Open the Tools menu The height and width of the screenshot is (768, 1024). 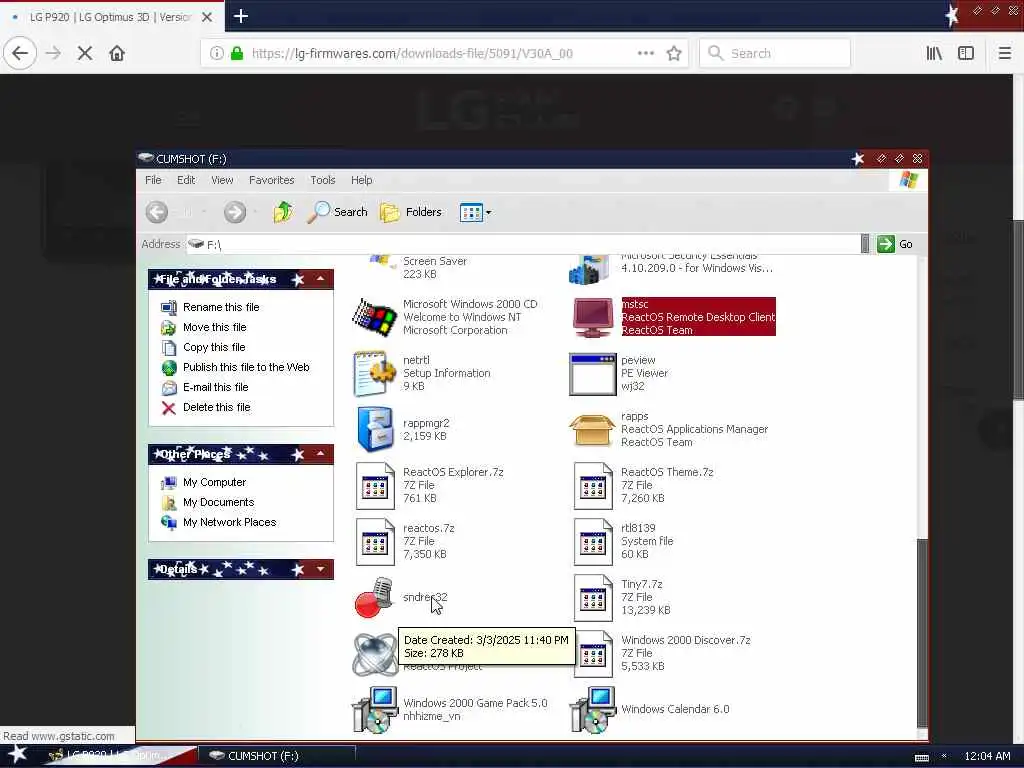[x=323, y=180]
